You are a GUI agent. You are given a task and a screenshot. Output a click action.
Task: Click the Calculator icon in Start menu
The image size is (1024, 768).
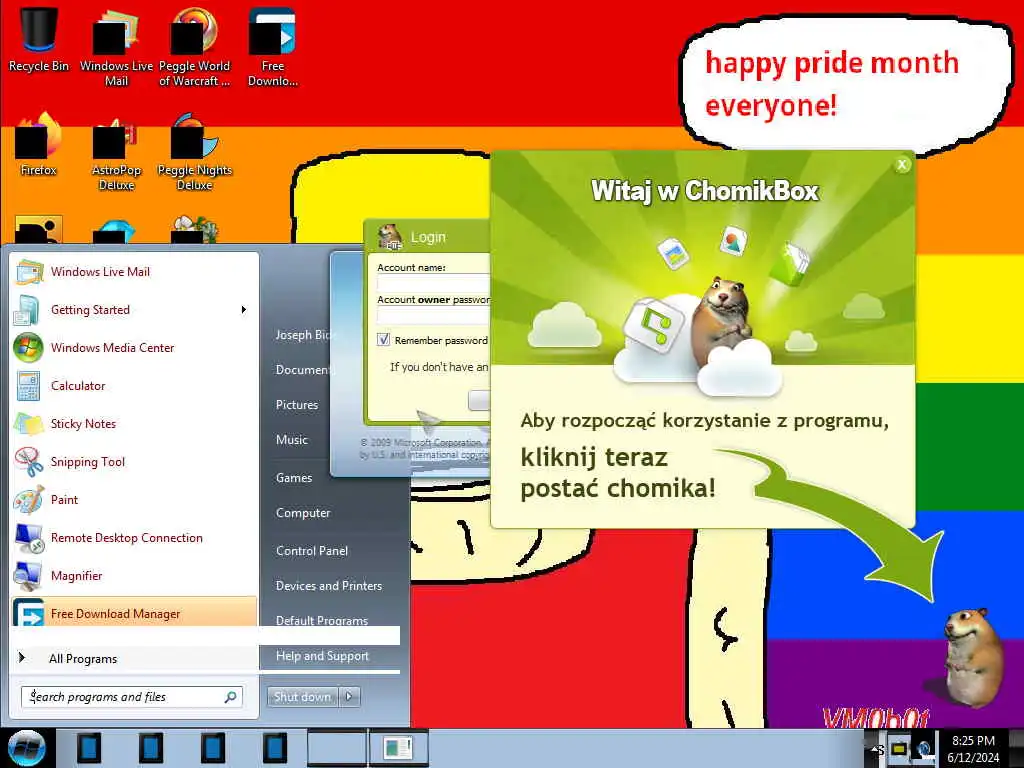coord(28,385)
